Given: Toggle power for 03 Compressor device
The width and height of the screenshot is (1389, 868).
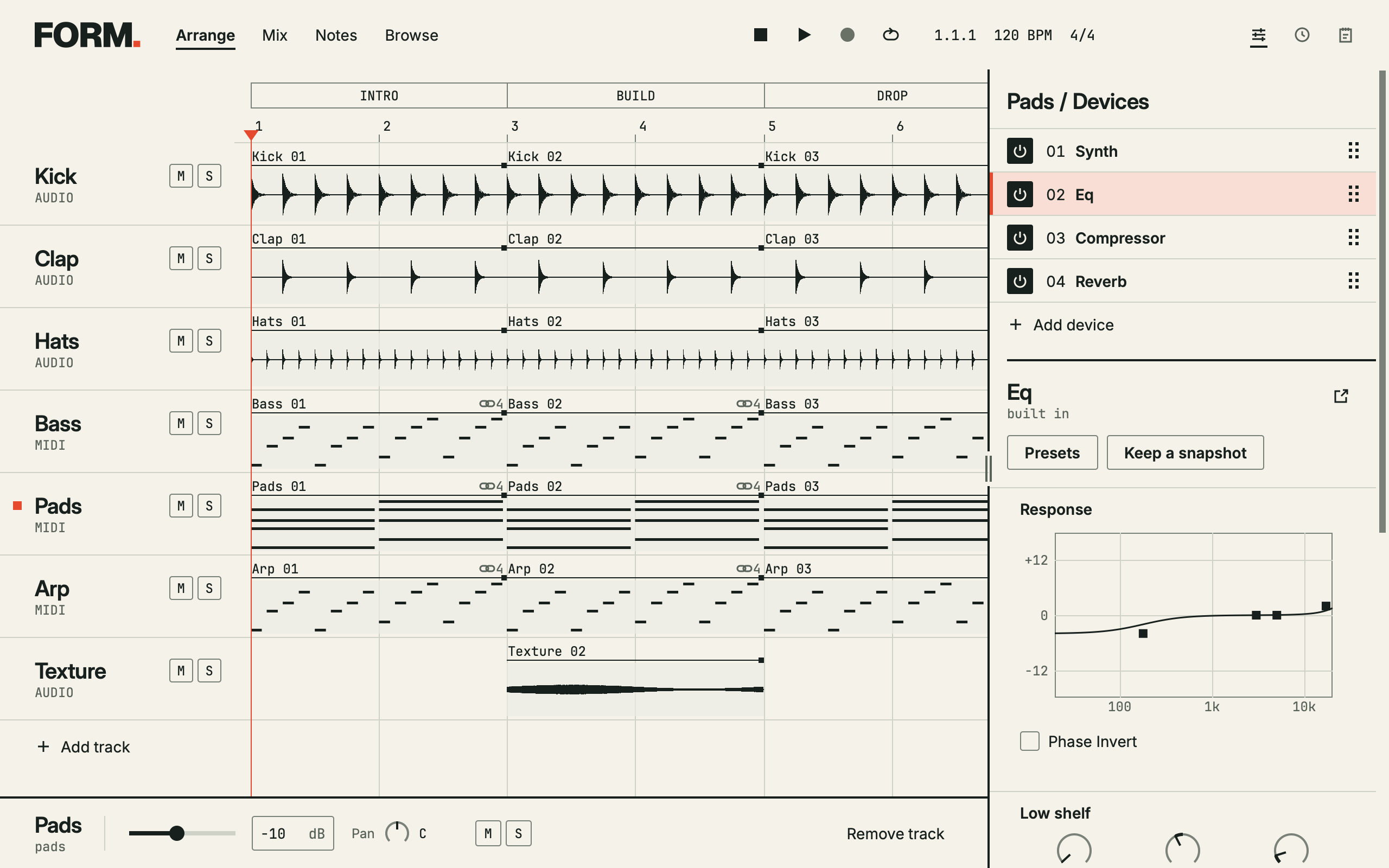Looking at the screenshot, I should [1020, 238].
